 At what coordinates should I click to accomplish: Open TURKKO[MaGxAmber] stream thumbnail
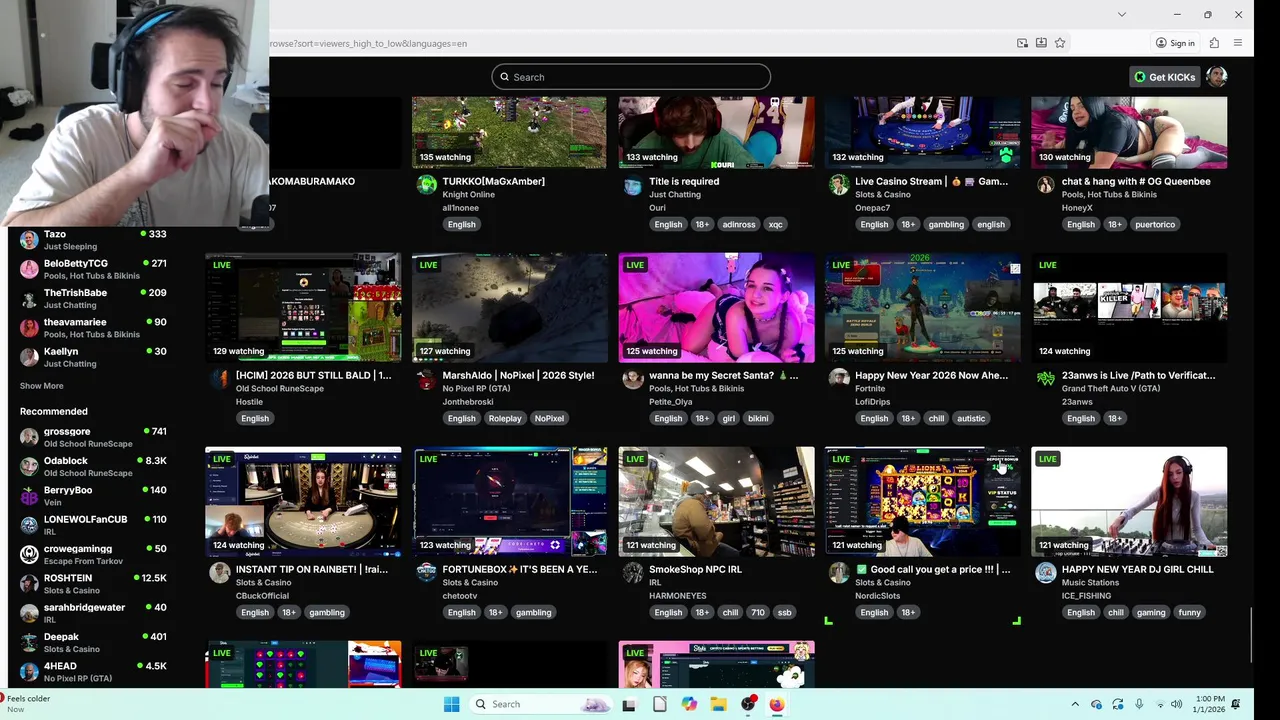(509, 132)
